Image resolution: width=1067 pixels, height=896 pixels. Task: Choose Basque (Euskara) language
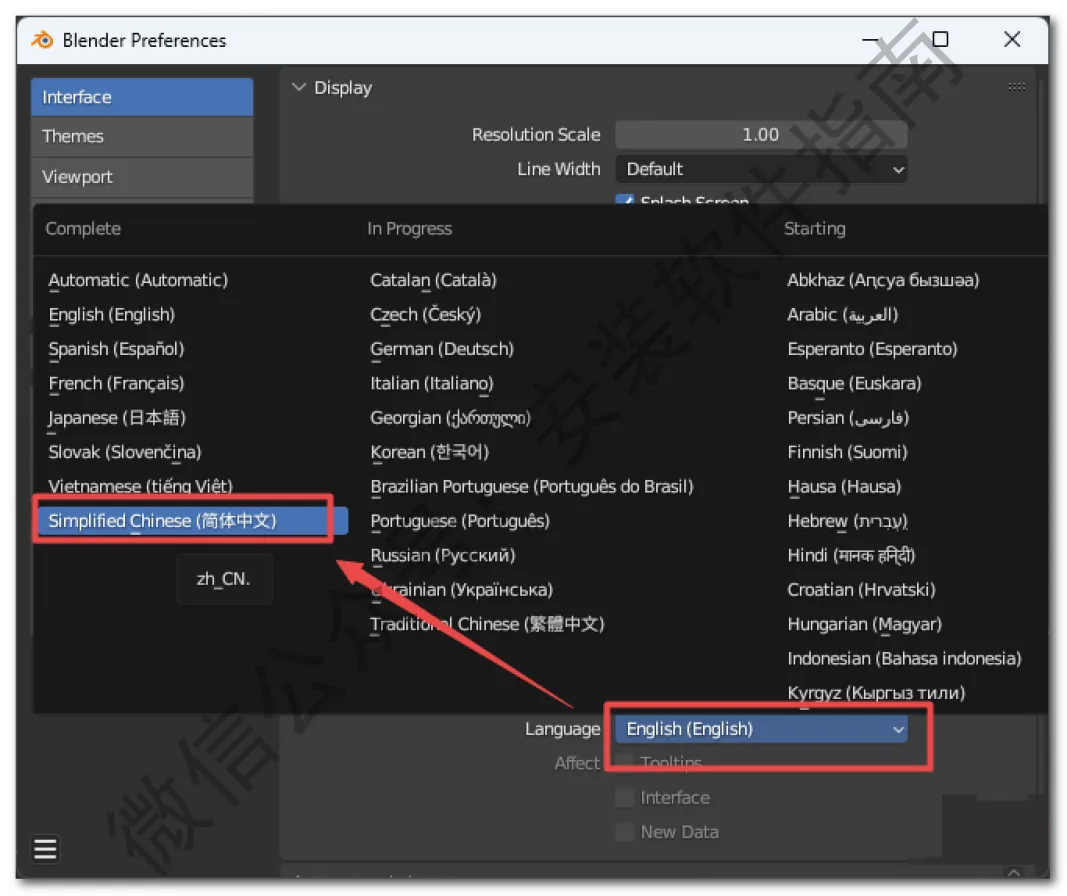(854, 383)
